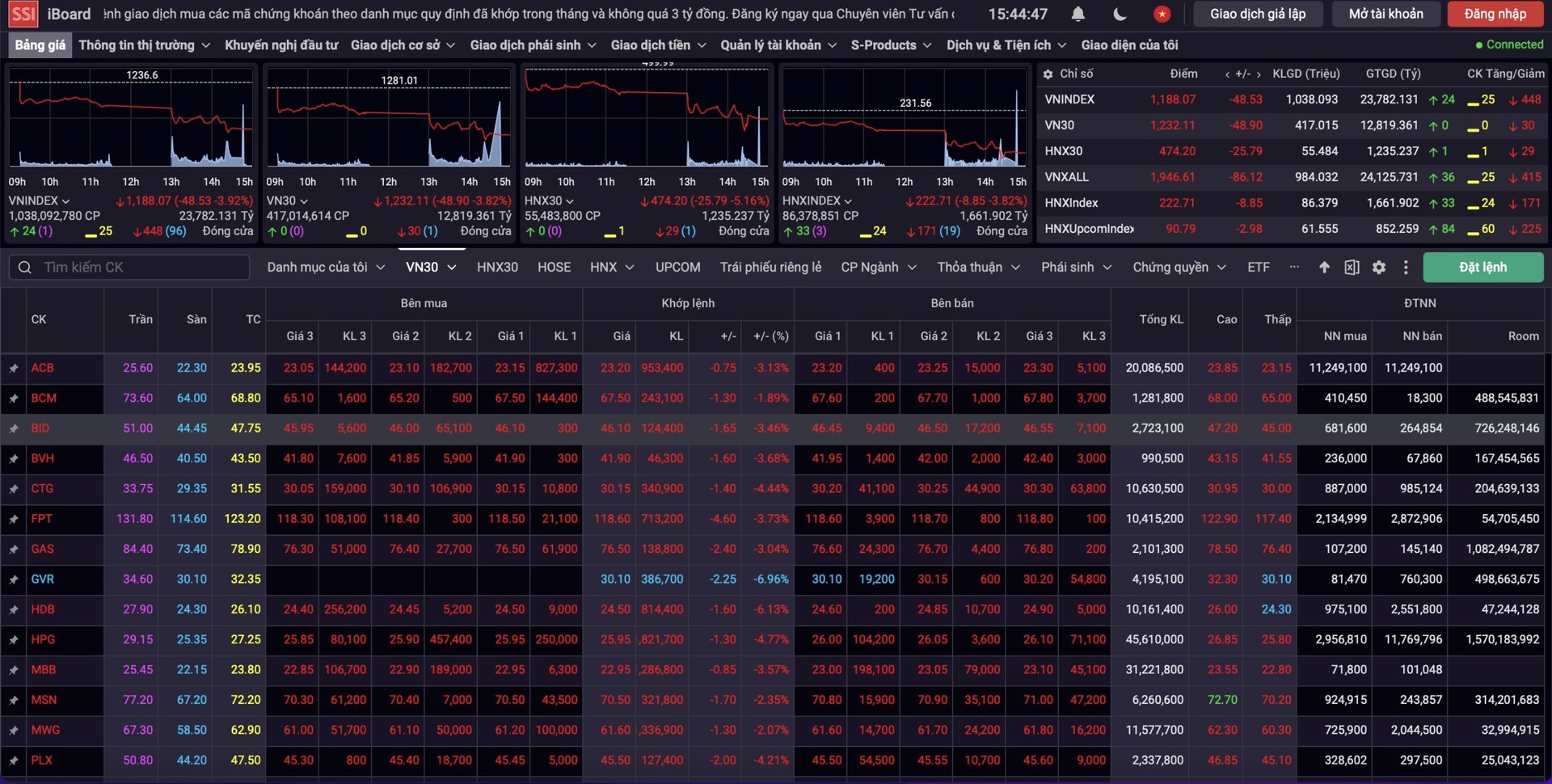Viewport: 1552px width, 784px height.
Task: Open Giao diện của tôi
Action: click(1130, 45)
